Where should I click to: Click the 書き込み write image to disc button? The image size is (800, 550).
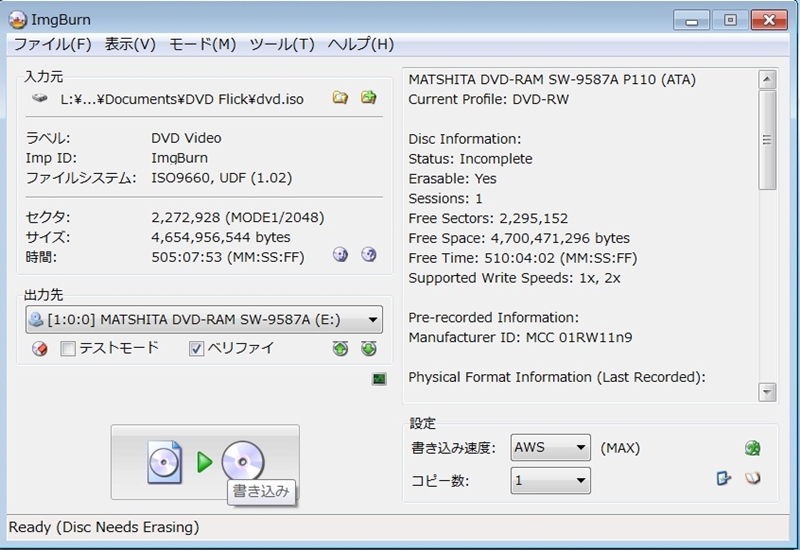(205, 462)
